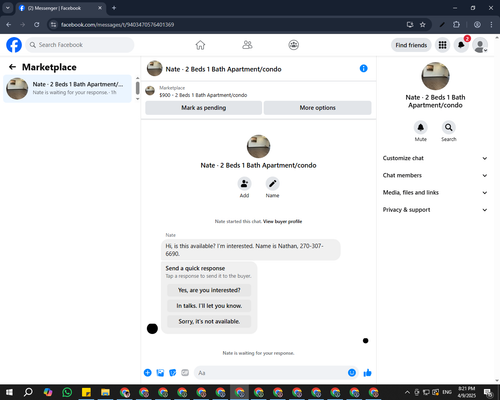
Task: Click the Facebook logo
Action: coord(14,45)
